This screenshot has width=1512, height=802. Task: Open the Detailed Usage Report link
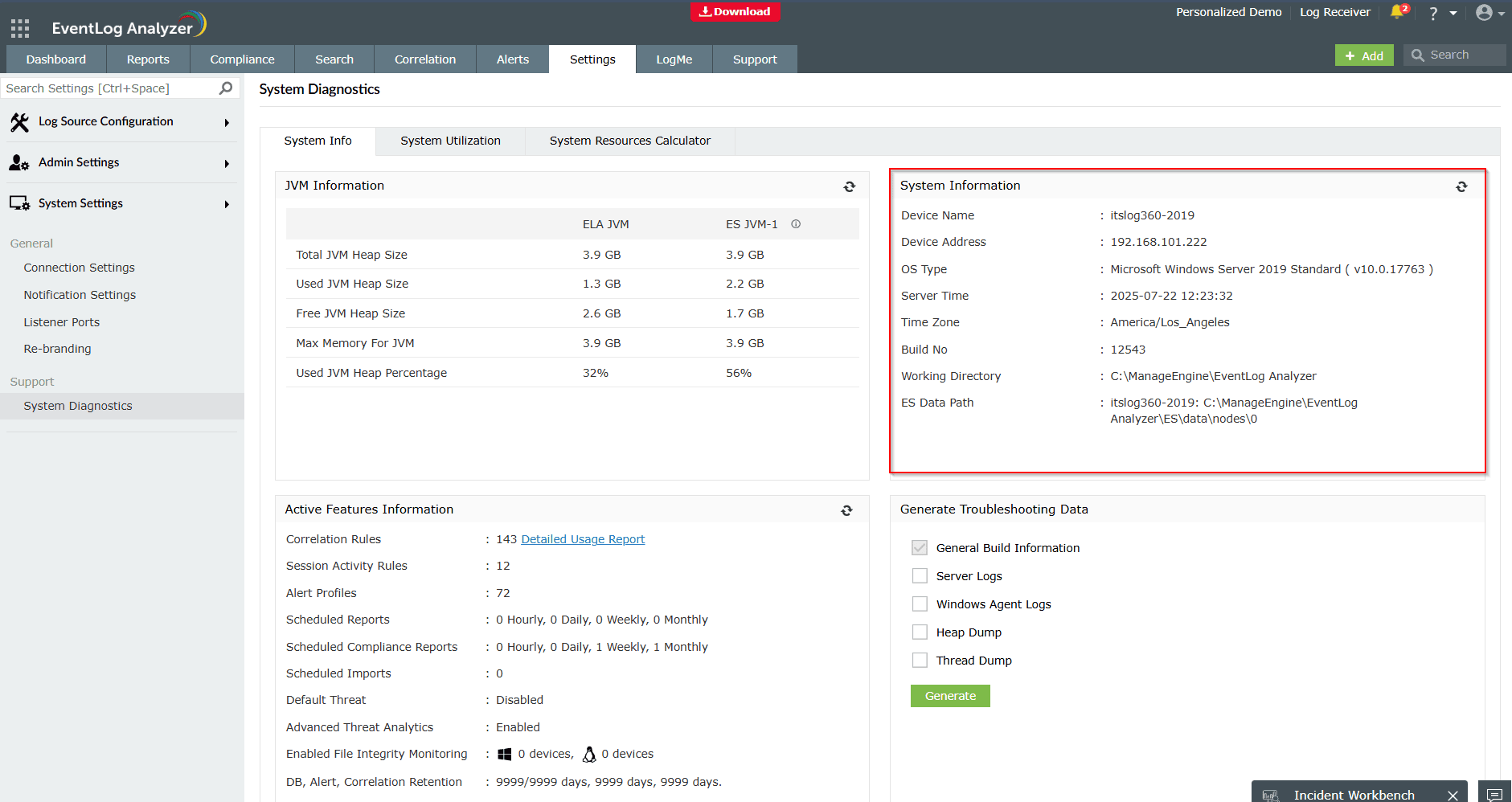pos(583,539)
